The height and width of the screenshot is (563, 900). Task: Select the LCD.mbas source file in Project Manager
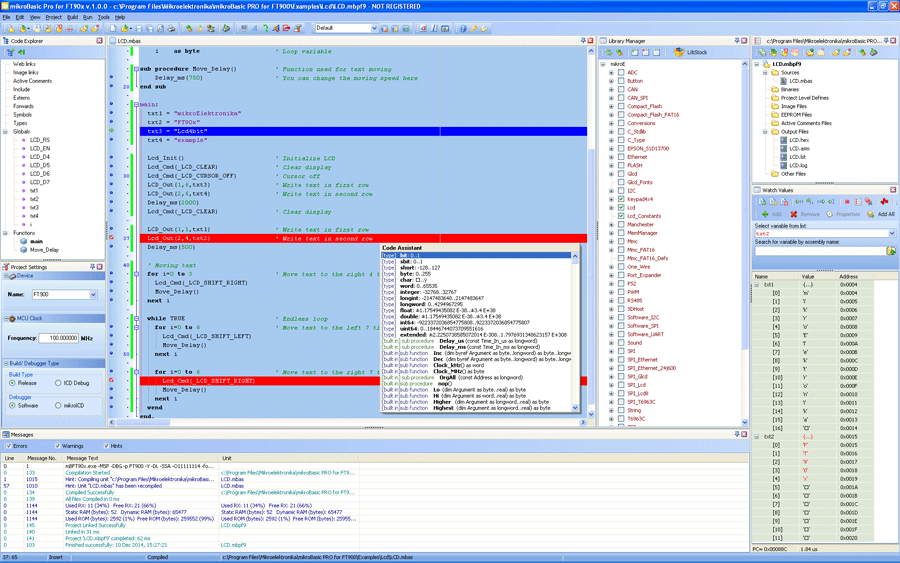800,81
